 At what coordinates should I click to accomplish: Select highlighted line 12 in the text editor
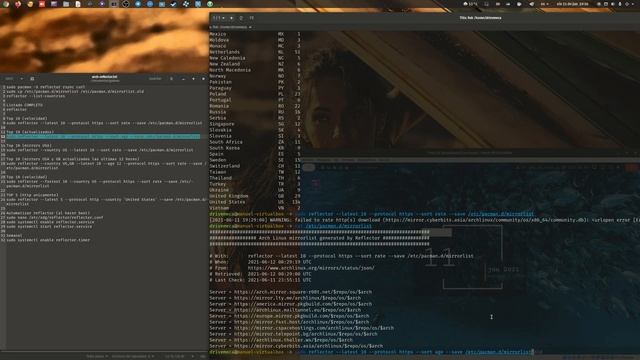point(103,136)
